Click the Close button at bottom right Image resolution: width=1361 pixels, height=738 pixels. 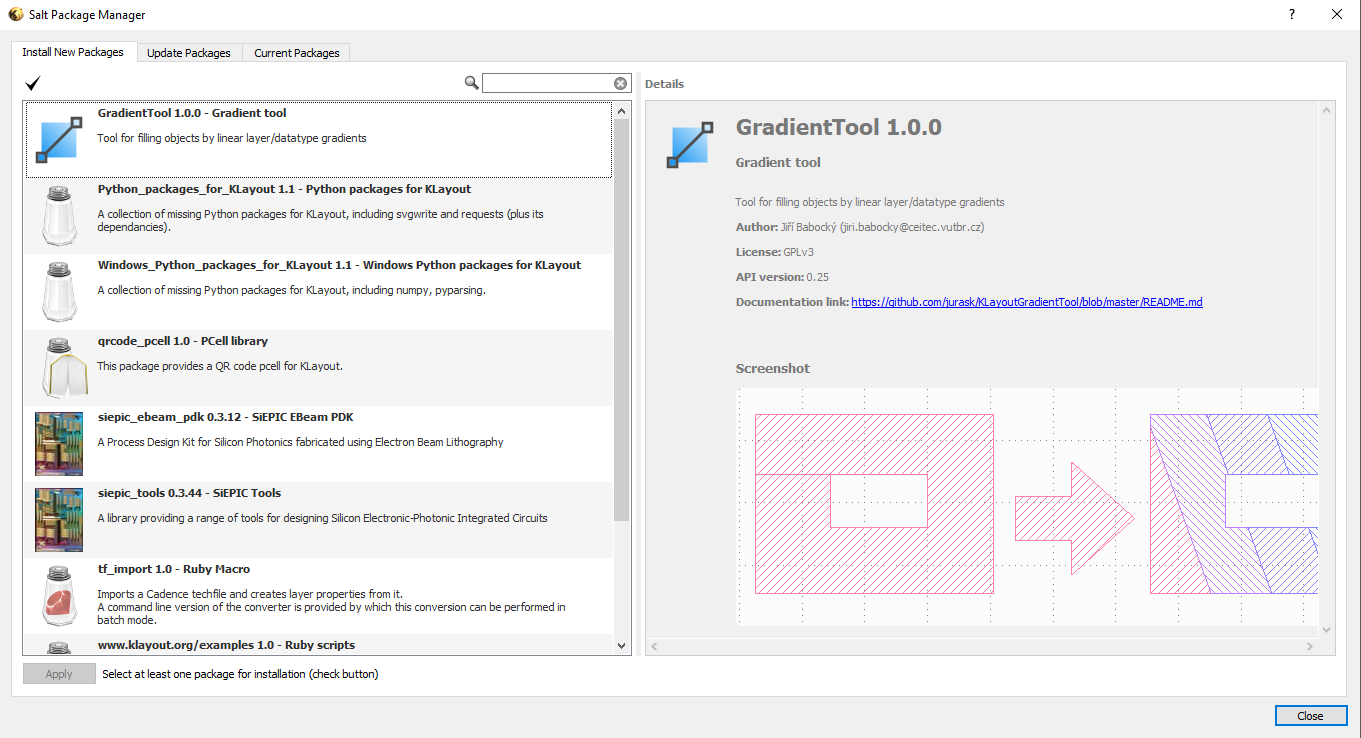[x=1310, y=716]
